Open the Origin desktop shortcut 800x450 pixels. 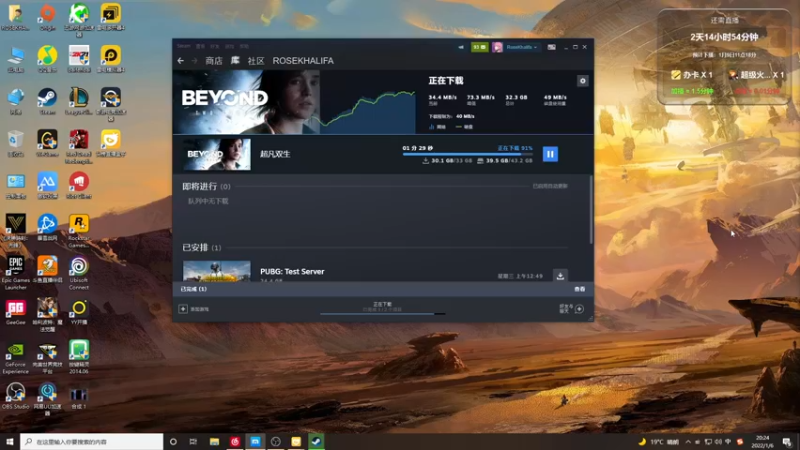click(x=47, y=18)
